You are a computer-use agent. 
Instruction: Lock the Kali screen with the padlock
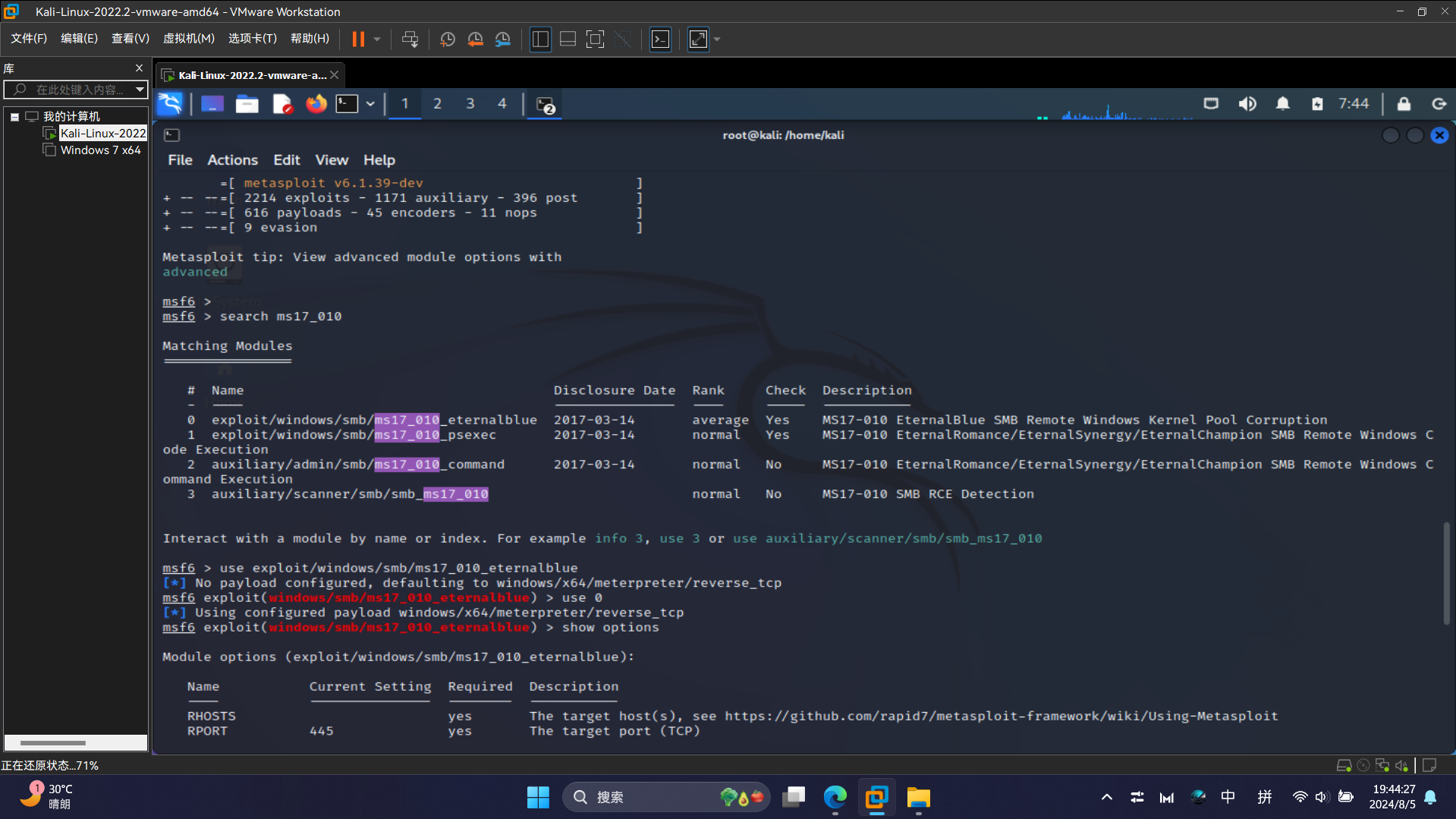1404,104
